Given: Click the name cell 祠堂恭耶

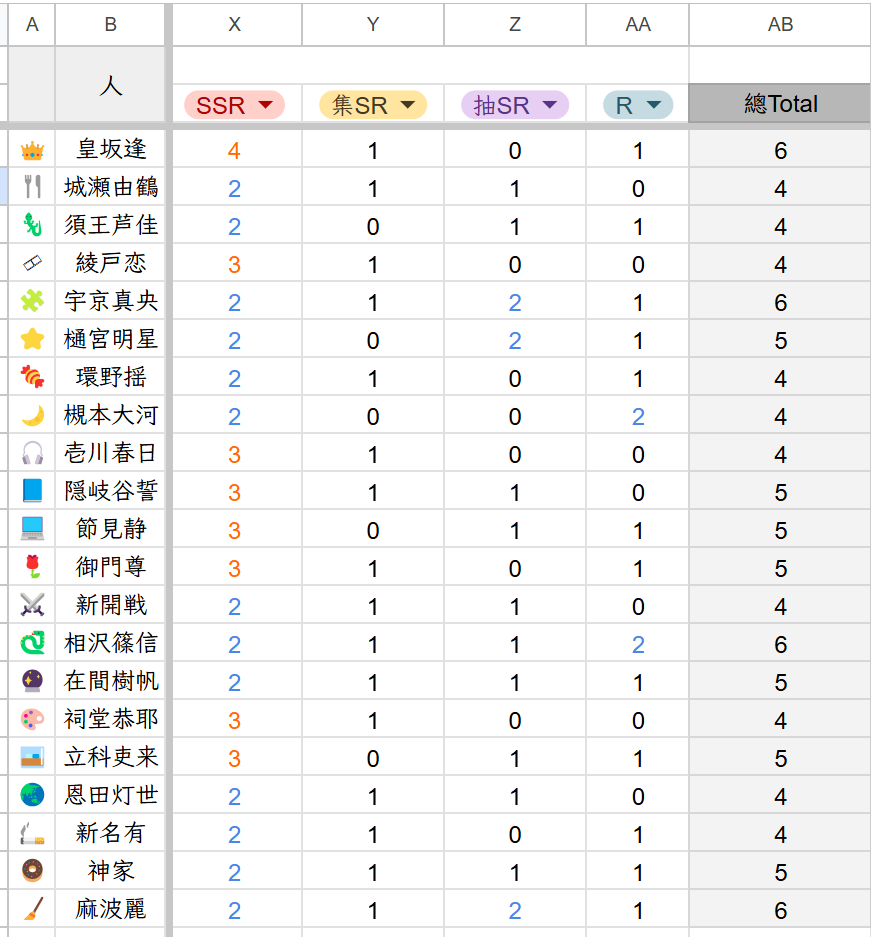Looking at the screenshot, I should [x=110, y=719].
